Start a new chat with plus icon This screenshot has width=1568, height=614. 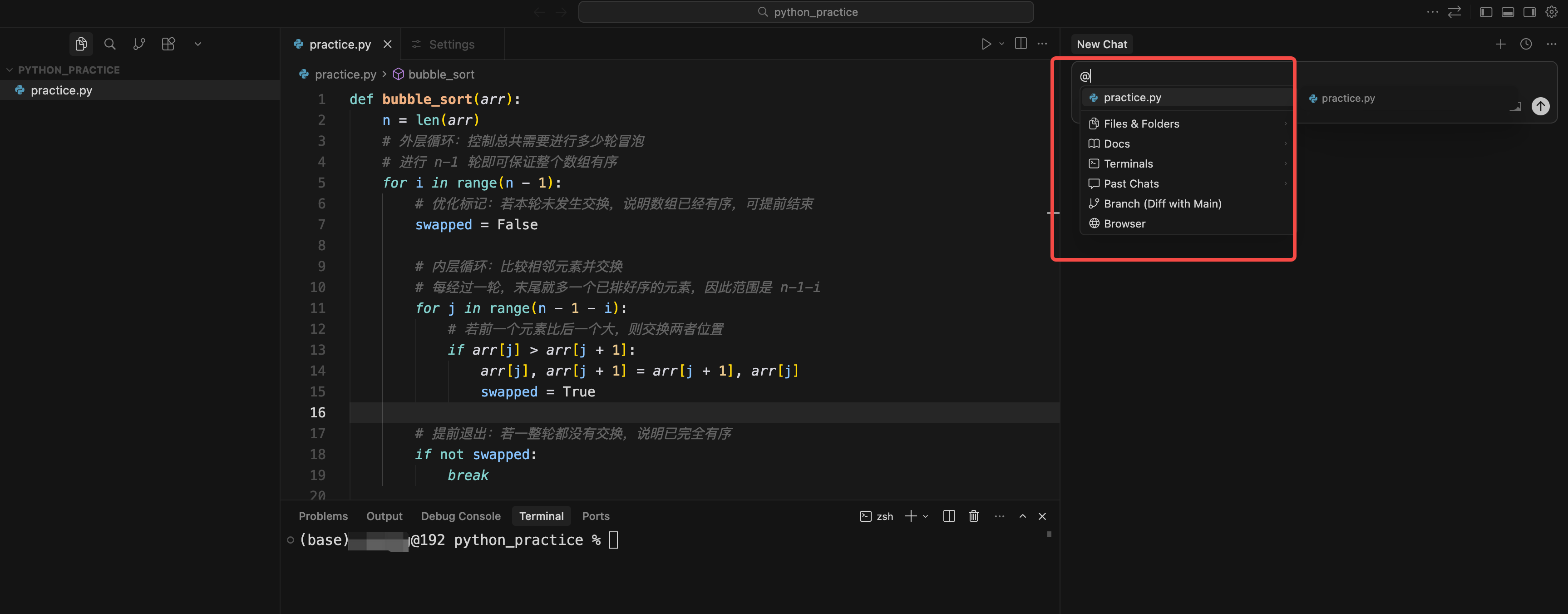point(1500,44)
